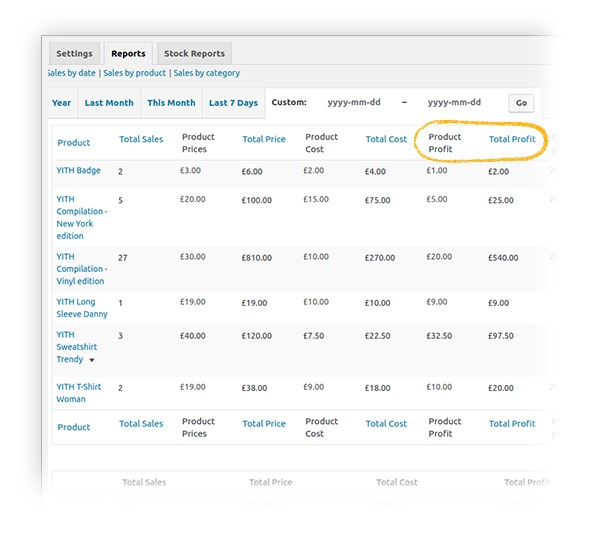Sort by Total Profit column header
The image size is (600, 536).
pos(512,139)
